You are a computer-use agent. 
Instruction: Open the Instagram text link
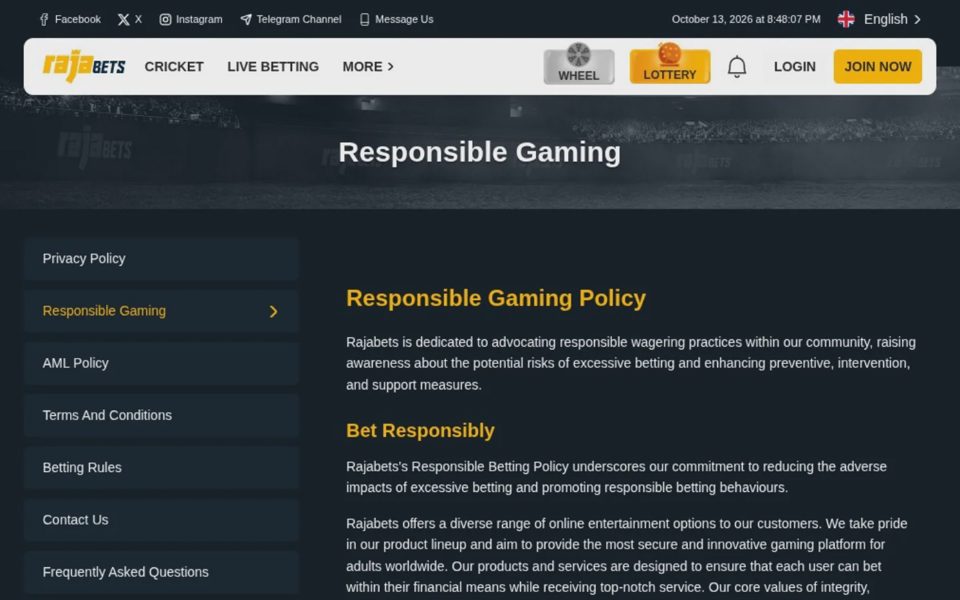click(x=199, y=20)
